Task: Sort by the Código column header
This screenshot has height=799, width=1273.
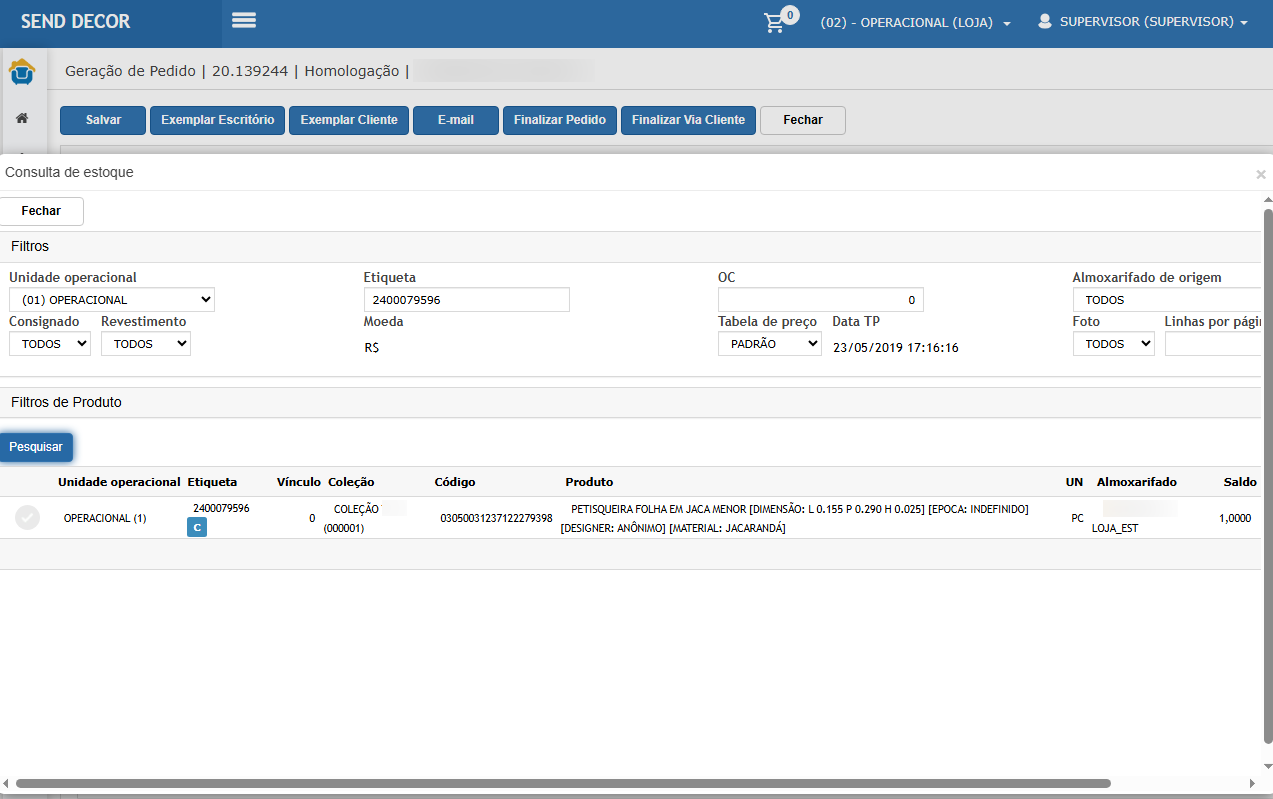Action: (455, 482)
